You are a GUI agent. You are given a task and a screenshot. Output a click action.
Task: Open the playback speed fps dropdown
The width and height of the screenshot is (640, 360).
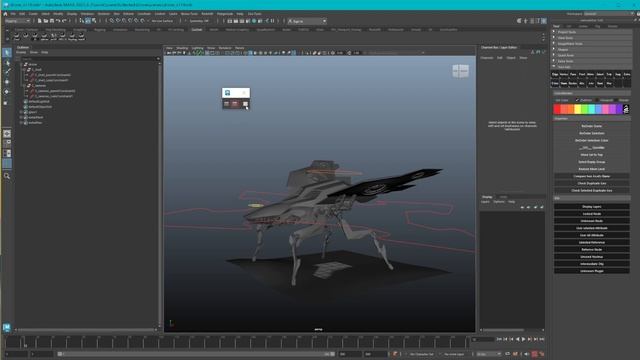click(488, 354)
